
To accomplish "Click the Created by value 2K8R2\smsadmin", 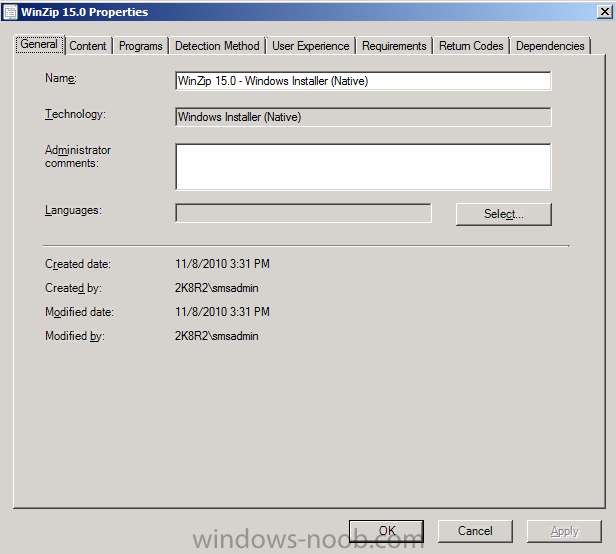I will click(x=216, y=288).
